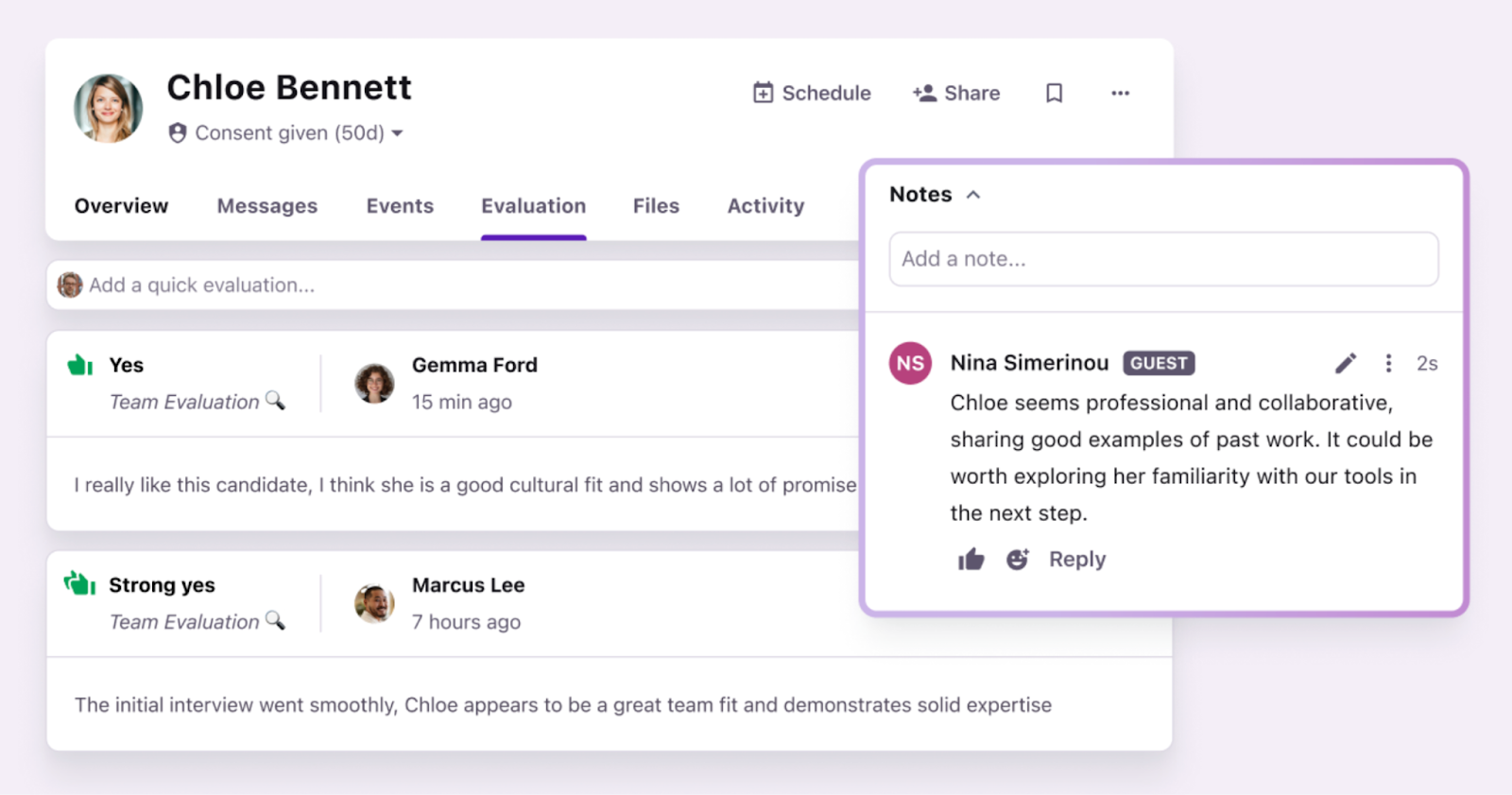
Task: Share Chloe Bennett's candidate profile
Action: click(956, 93)
